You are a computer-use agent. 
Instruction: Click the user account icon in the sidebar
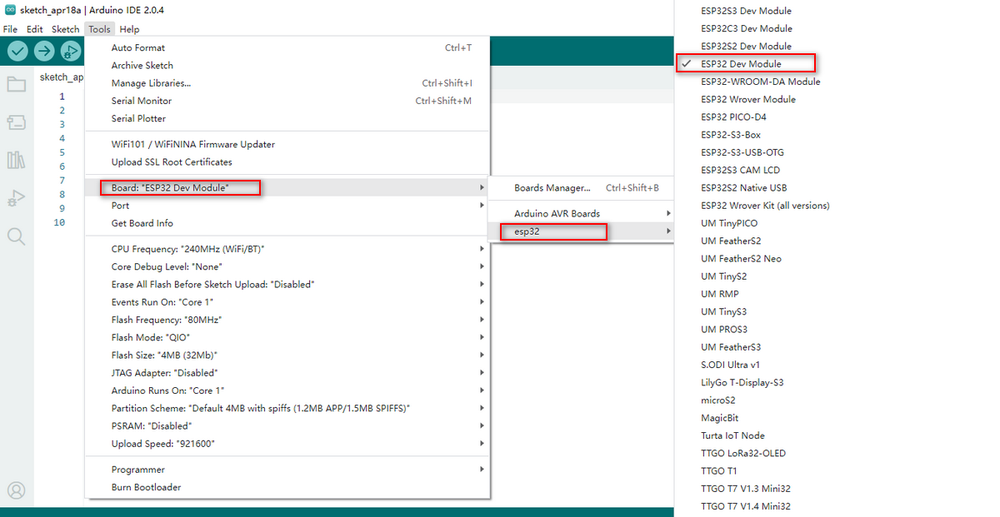tap(17, 490)
